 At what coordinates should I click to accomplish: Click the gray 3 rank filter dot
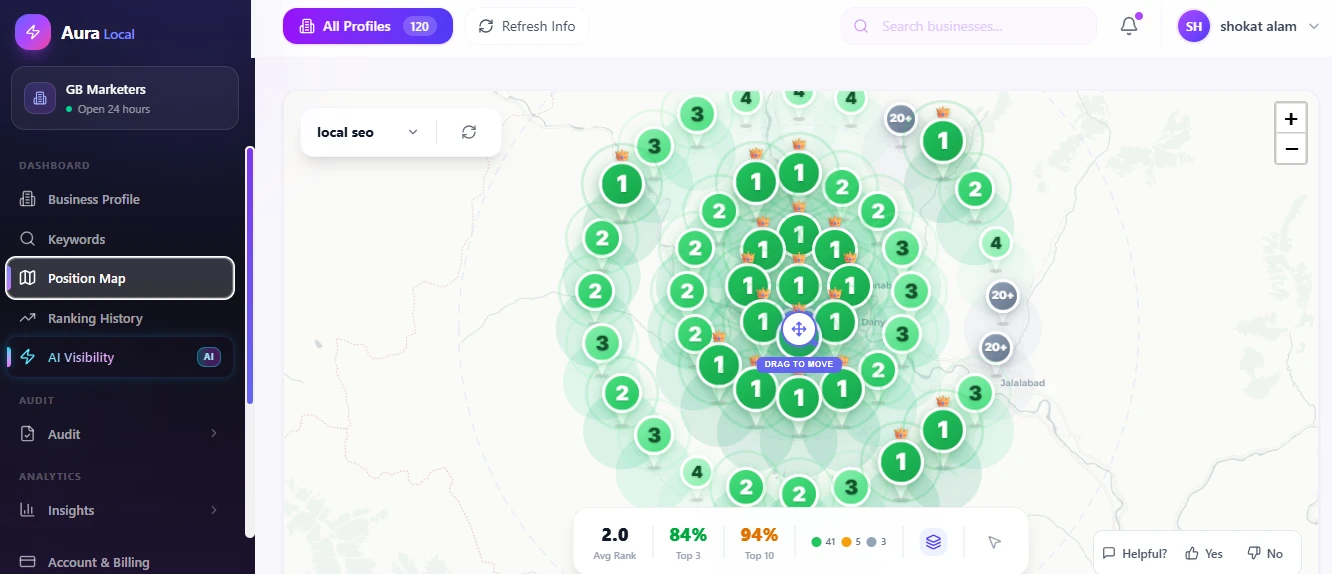point(872,542)
